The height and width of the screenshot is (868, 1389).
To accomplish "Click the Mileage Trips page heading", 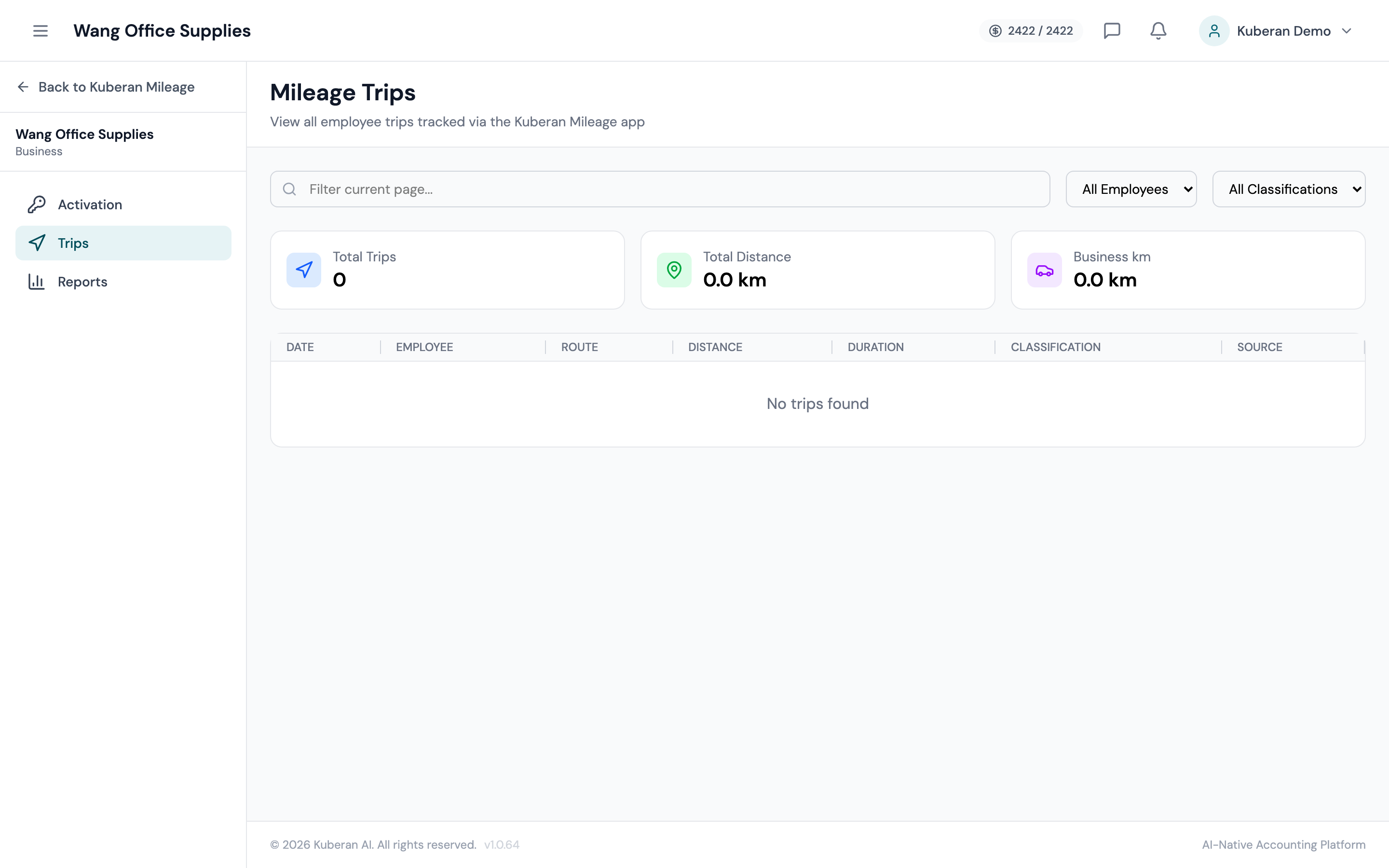I will (342, 93).
